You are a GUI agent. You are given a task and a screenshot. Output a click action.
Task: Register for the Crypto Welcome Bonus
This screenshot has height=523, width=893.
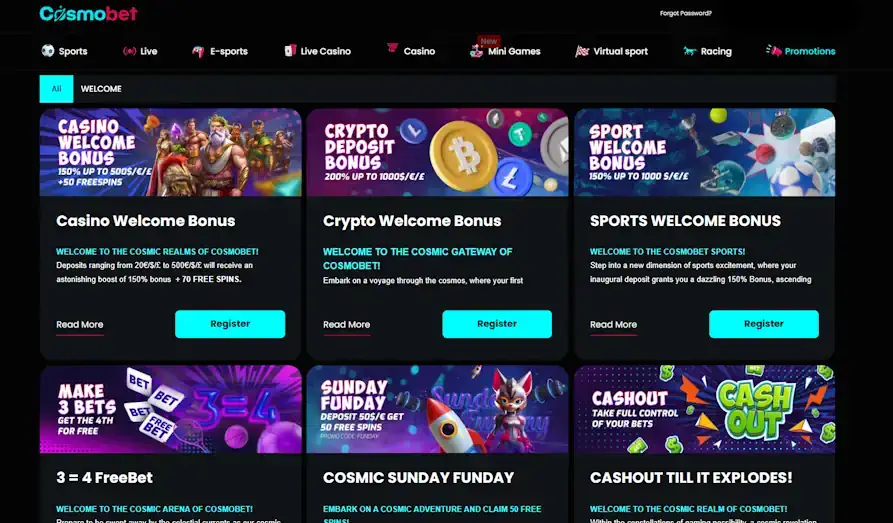tap(497, 324)
